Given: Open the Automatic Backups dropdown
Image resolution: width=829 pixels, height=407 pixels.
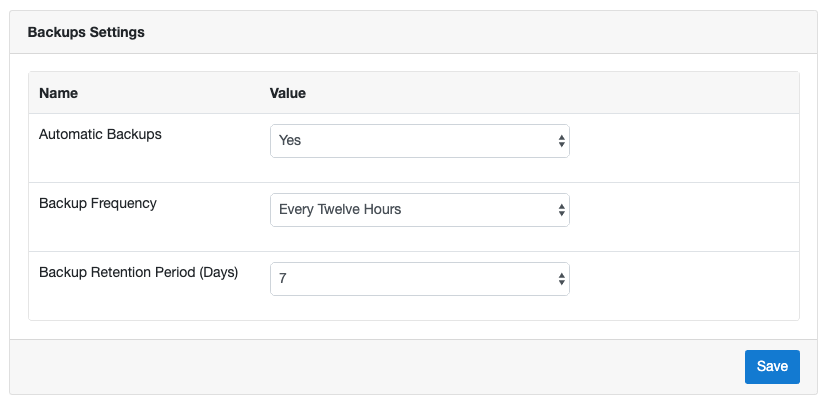Looking at the screenshot, I should [x=420, y=141].
